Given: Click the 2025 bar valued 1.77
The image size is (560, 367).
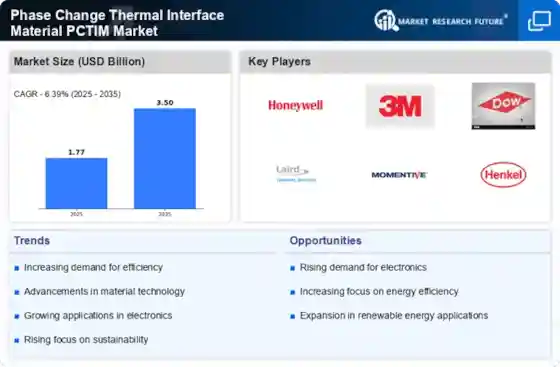Looking at the screenshot, I should pyautogui.click(x=76, y=183).
